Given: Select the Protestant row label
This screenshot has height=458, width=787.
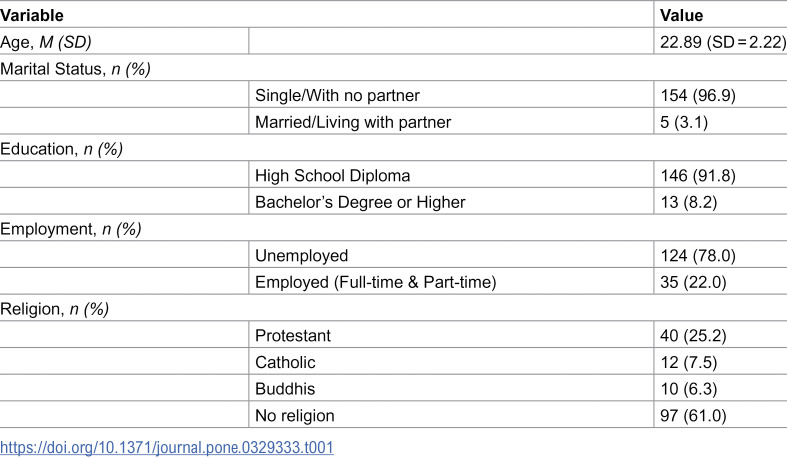Looking at the screenshot, I should click(293, 336).
